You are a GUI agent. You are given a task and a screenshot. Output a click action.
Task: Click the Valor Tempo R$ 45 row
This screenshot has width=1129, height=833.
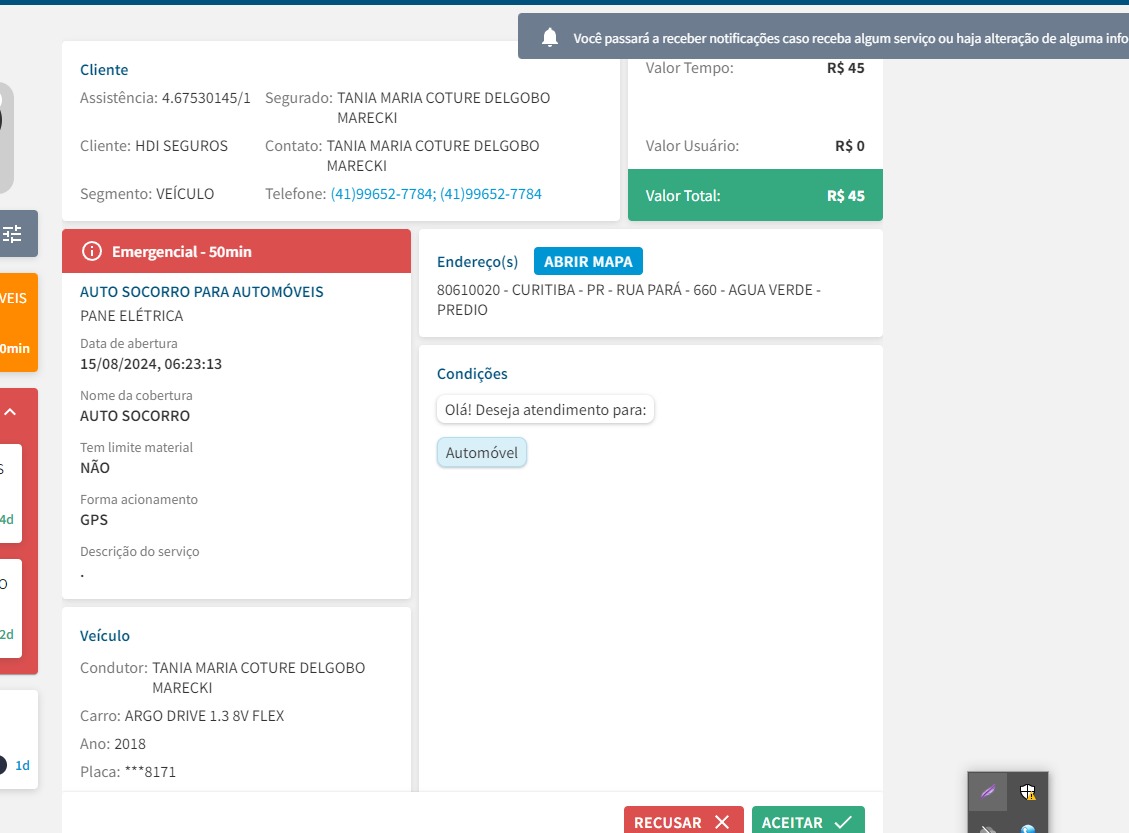tap(755, 68)
